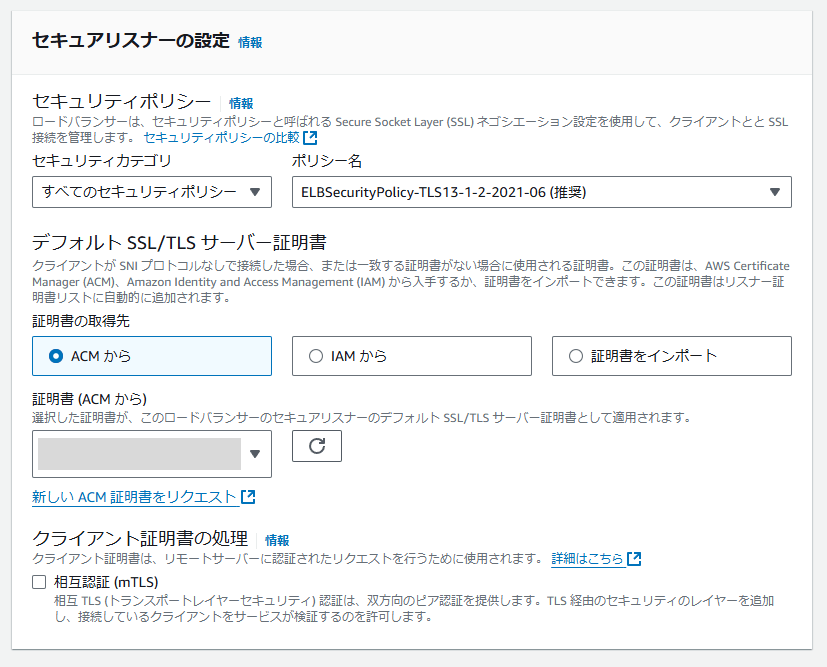The width and height of the screenshot is (827, 667).
Task: Click the セキュアリスナーの設定 title text
Action: tap(131, 41)
